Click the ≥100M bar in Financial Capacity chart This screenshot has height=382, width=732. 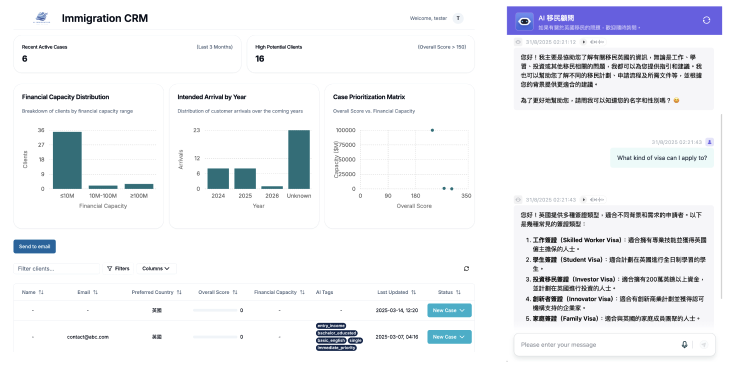click(139, 186)
